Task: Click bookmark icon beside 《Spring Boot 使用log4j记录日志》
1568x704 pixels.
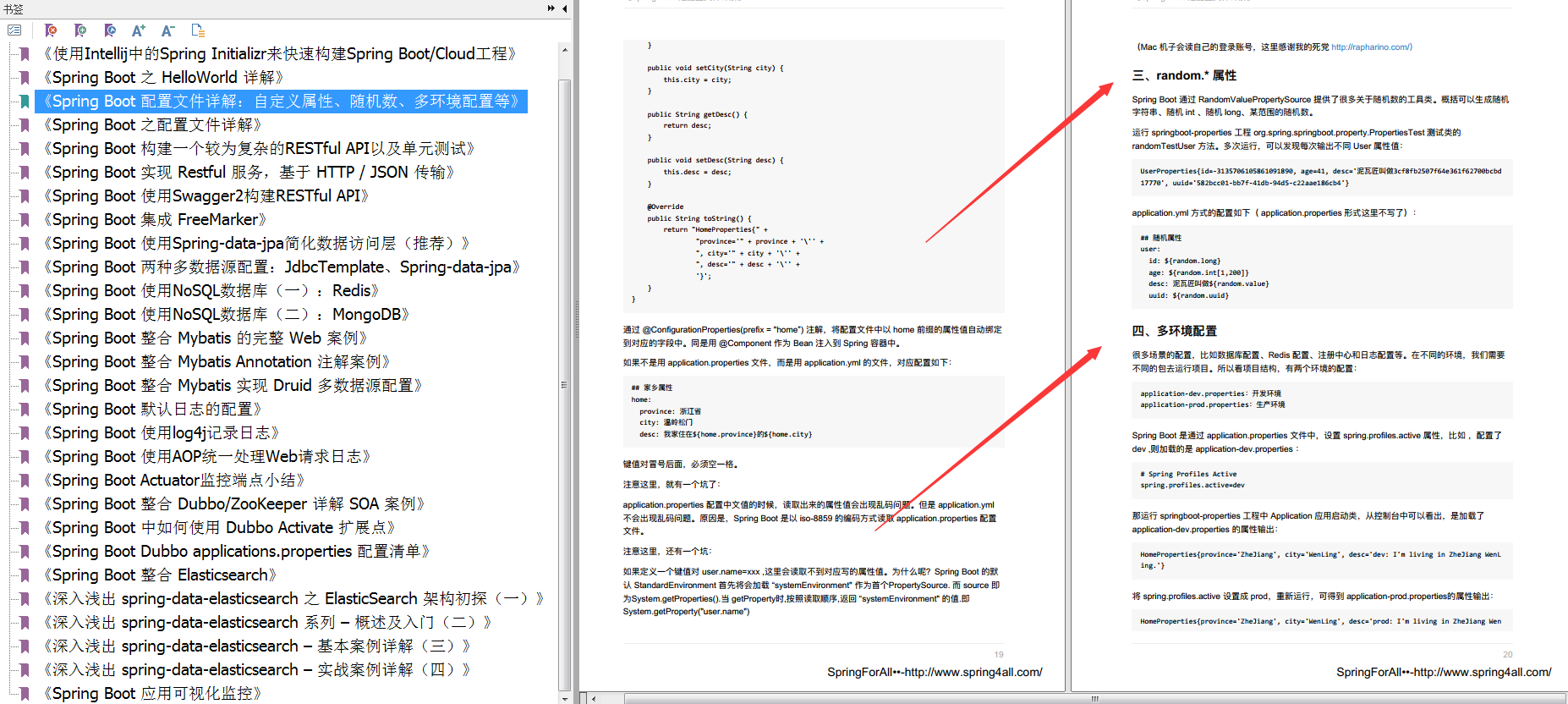Action: tap(25, 433)
